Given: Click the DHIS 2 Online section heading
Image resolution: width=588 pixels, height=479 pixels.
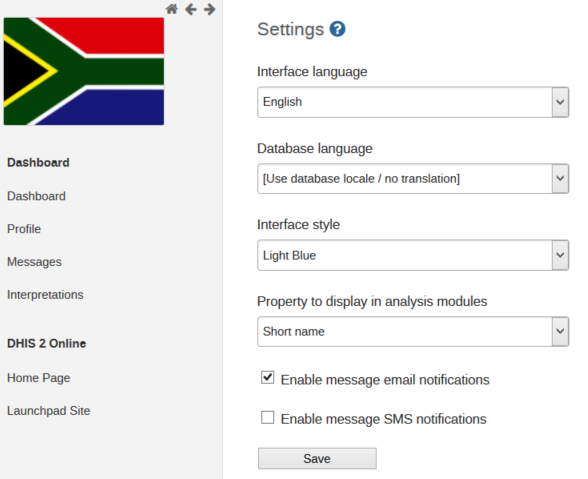Looking at the screenshot, I should (x=46, y=343).
